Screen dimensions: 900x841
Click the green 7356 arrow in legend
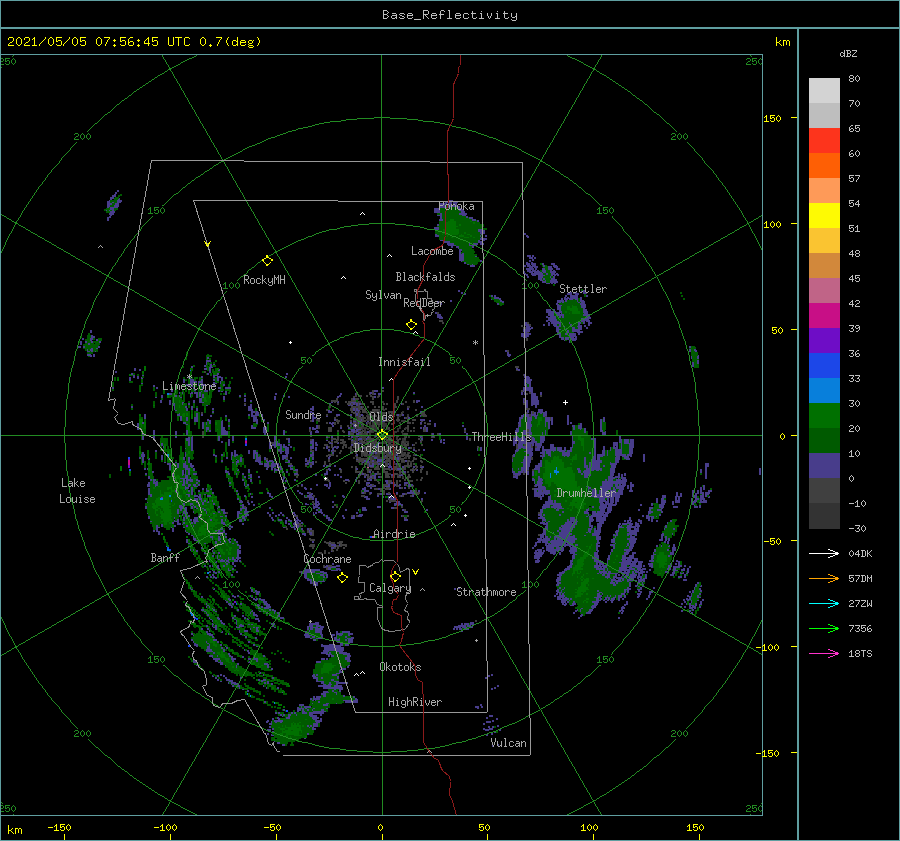click(824, 629)
